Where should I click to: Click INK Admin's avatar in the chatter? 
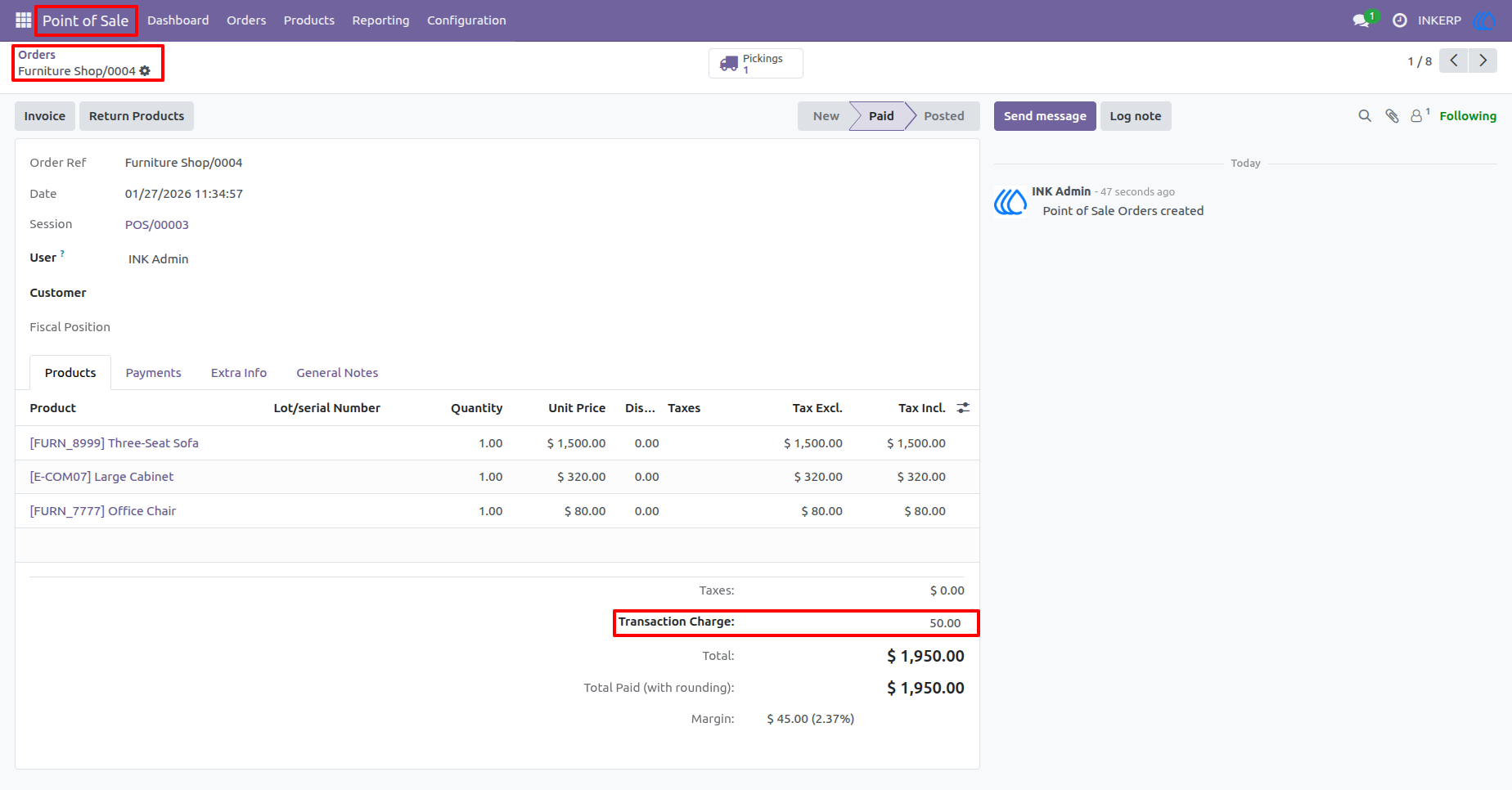point(1010,201)
